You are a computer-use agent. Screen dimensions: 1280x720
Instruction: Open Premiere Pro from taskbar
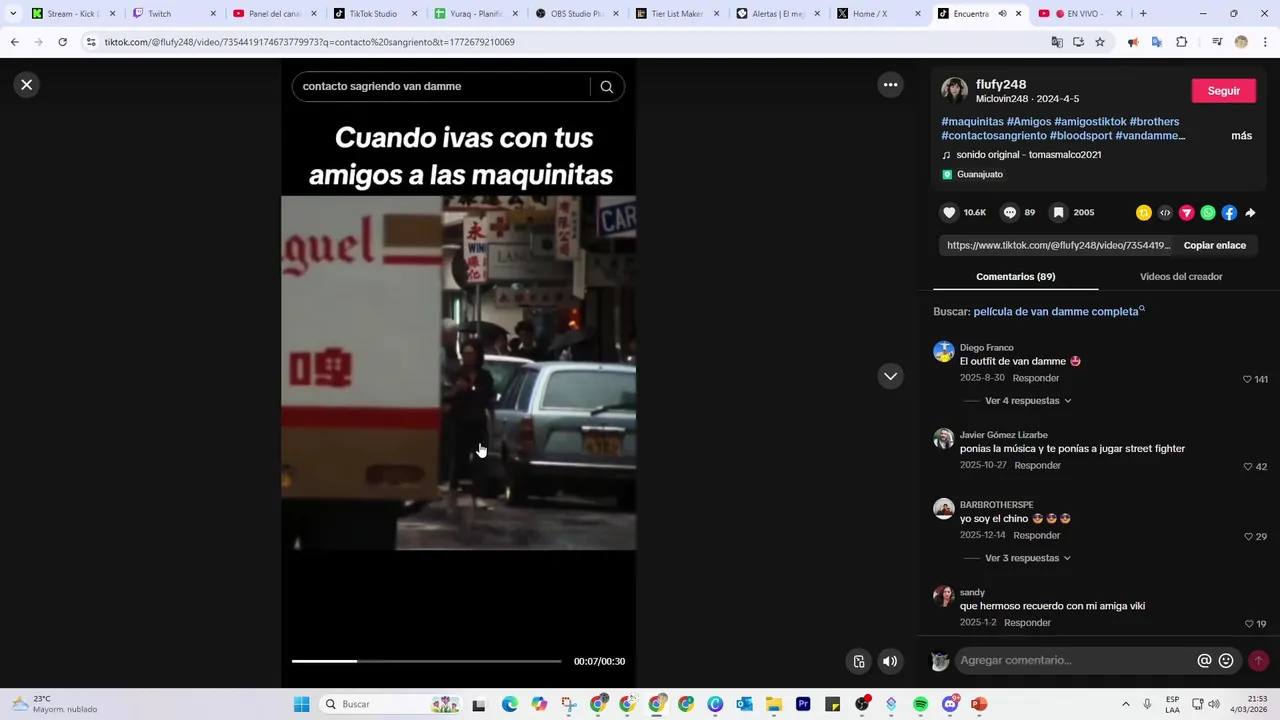point(803,704)
